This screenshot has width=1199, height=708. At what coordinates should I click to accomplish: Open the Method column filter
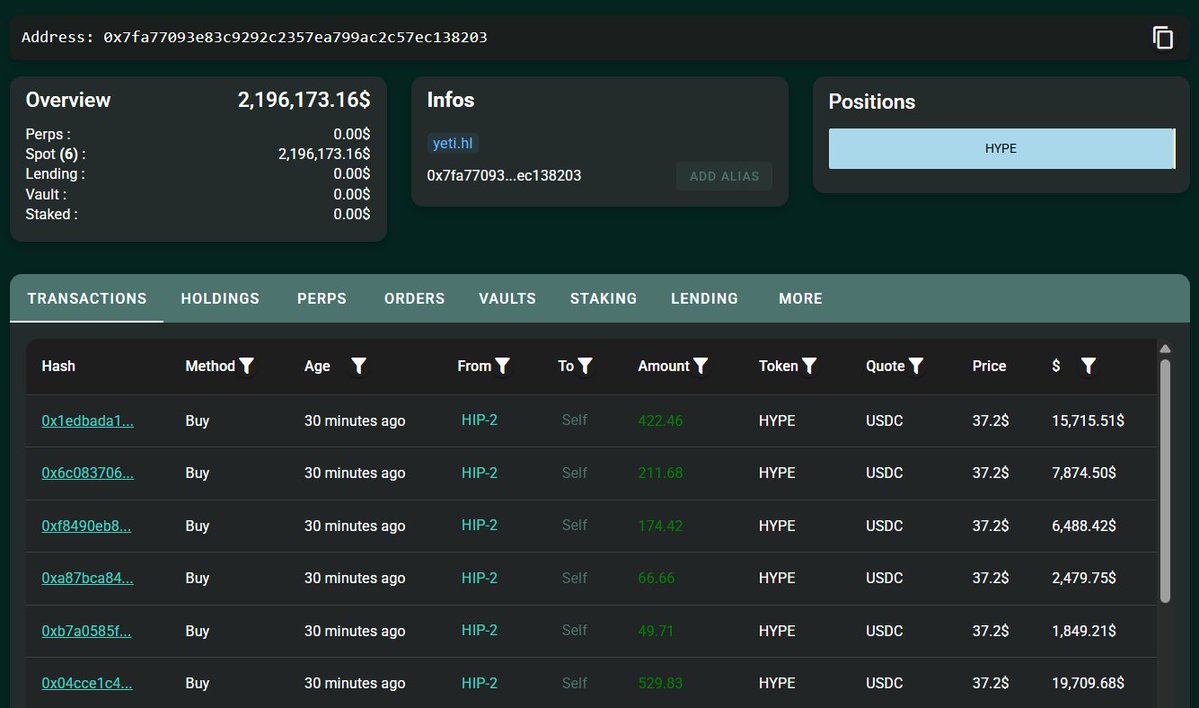(x=247, y=366)
